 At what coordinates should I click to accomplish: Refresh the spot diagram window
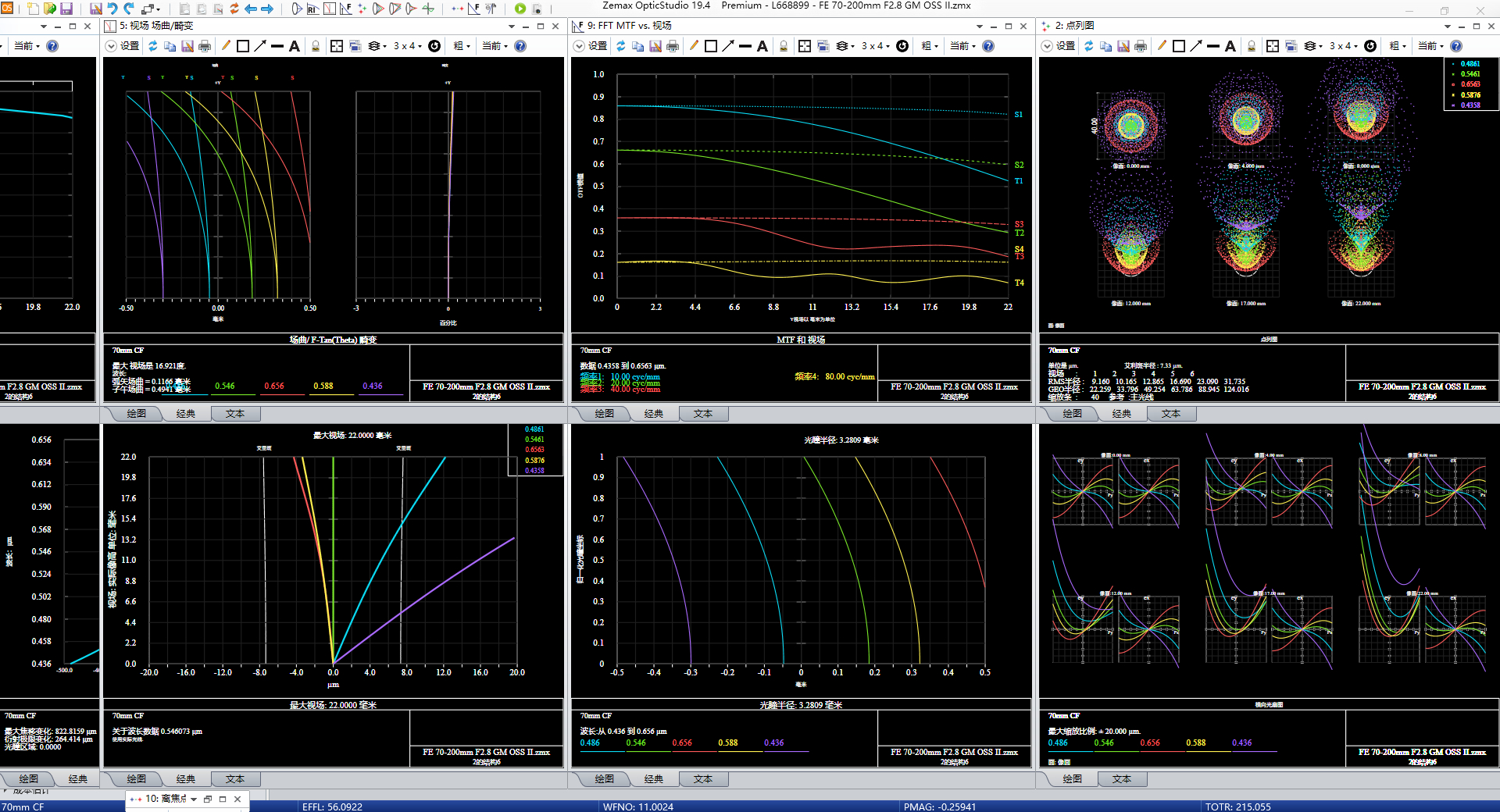click(1089, 46)
